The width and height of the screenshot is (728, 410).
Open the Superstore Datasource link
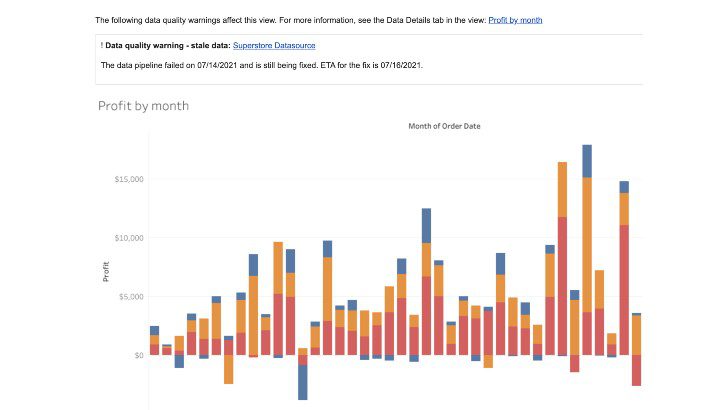coord(274,45)
